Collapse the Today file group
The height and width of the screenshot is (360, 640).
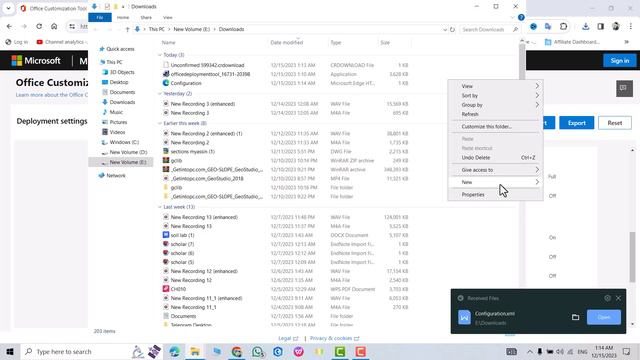point(160,55)
